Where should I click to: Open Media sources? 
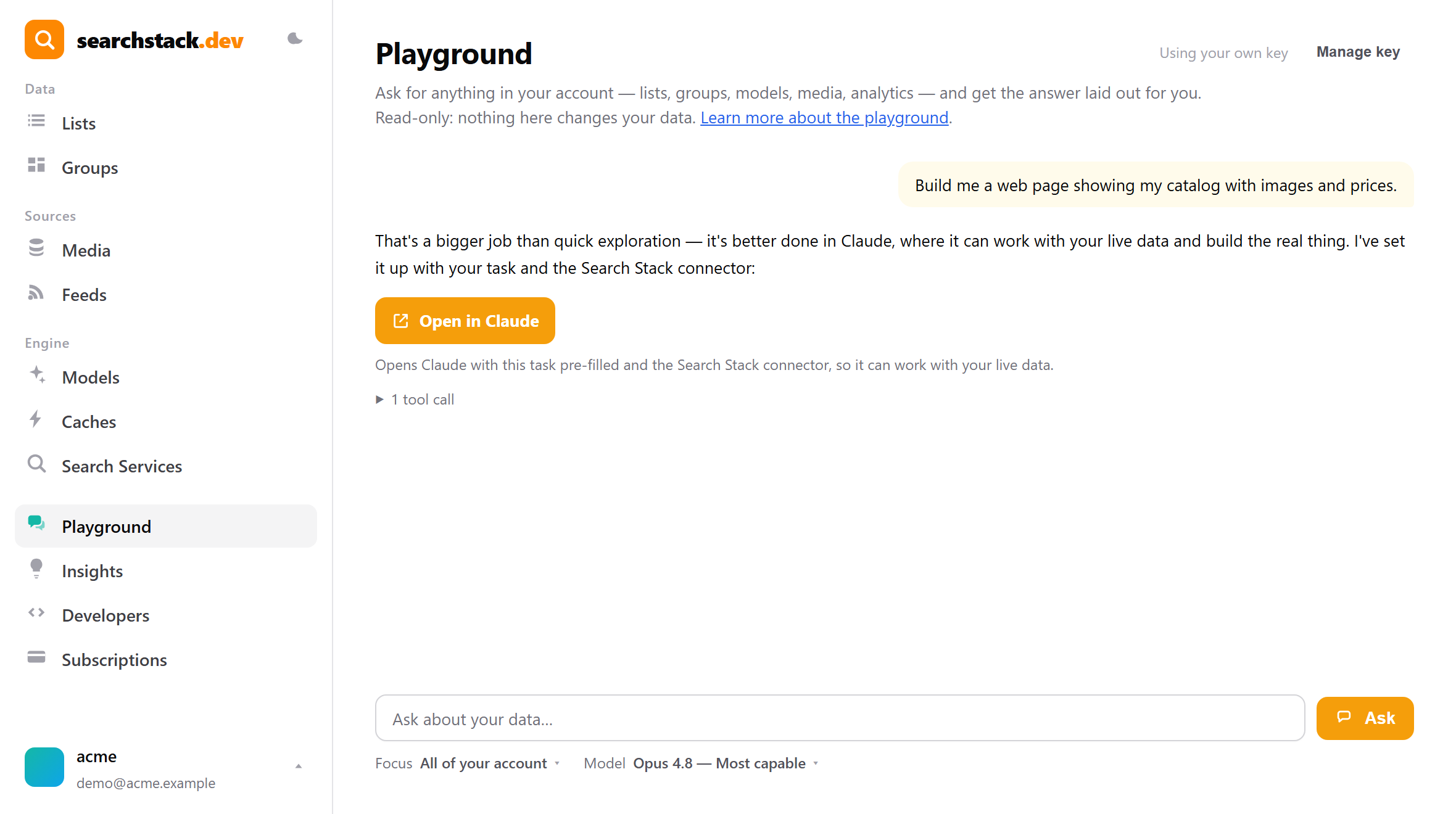tap(166, 250)
